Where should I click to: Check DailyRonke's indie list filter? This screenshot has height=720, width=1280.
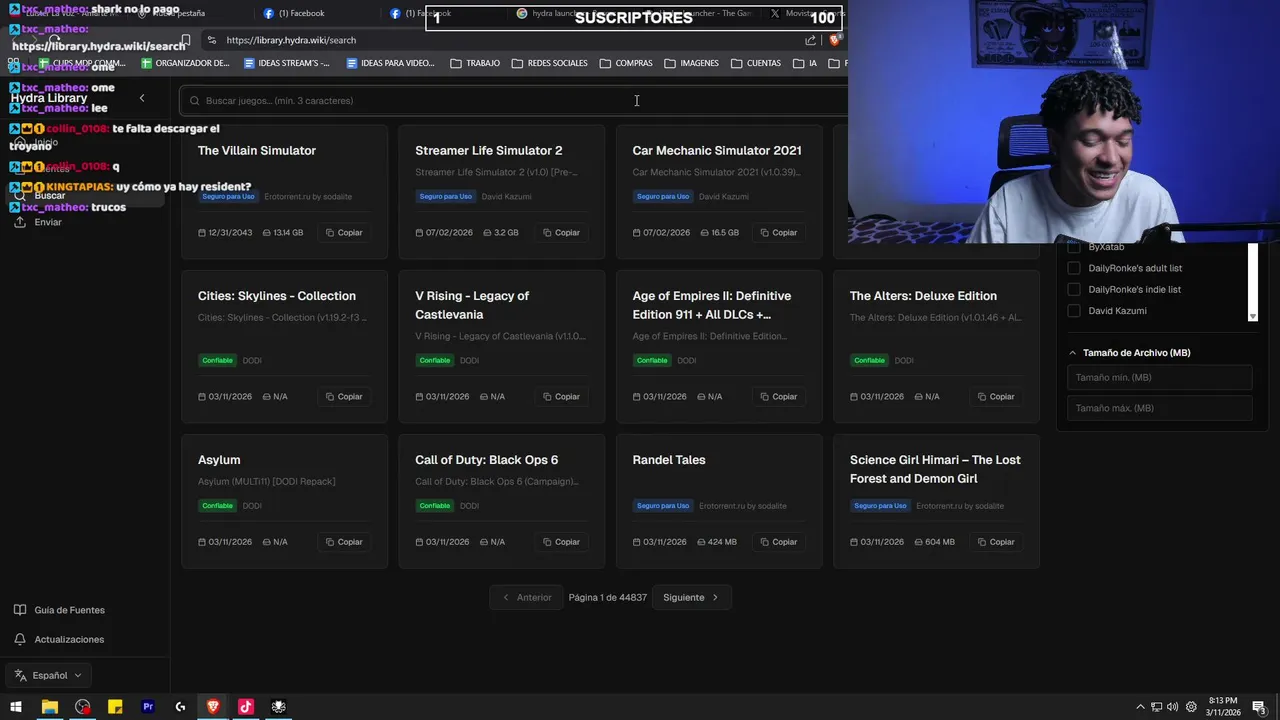1074,289
